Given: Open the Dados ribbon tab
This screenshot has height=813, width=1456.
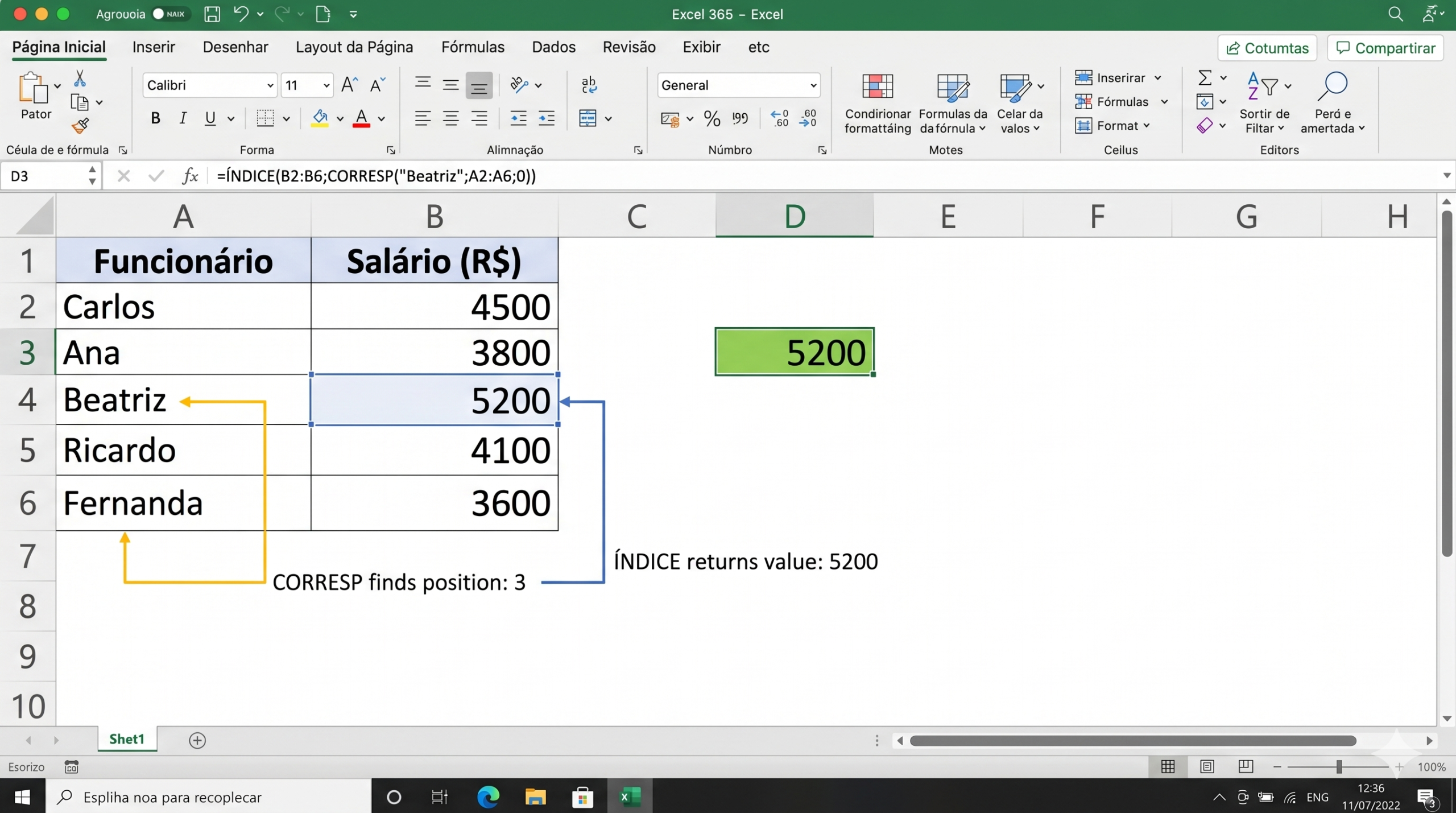Looking at the screenshot, I should click(x=553, y=47).
